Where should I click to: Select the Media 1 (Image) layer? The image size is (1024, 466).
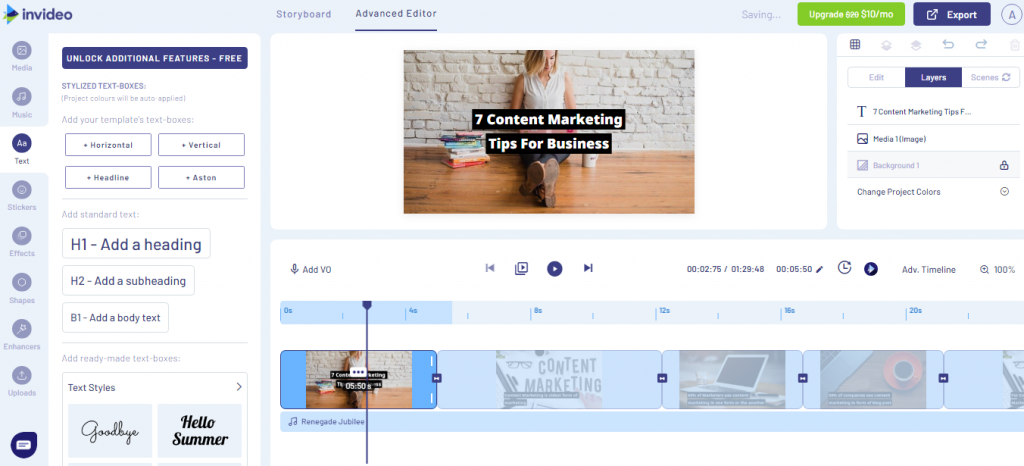[x=934, y=139]
